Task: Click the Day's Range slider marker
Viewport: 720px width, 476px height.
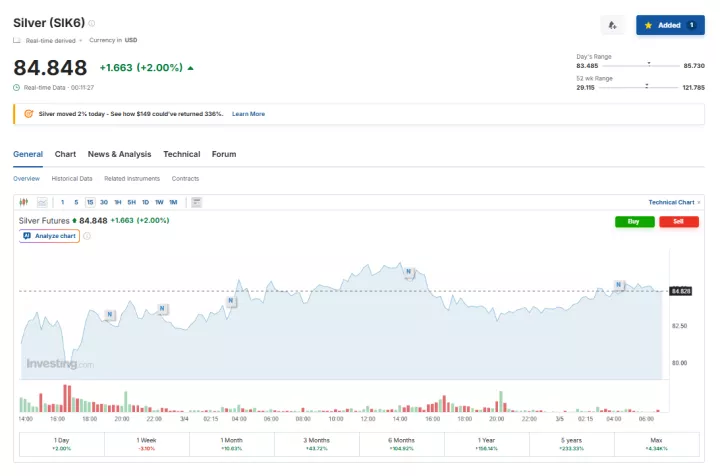Action: (x=649, y=62)
